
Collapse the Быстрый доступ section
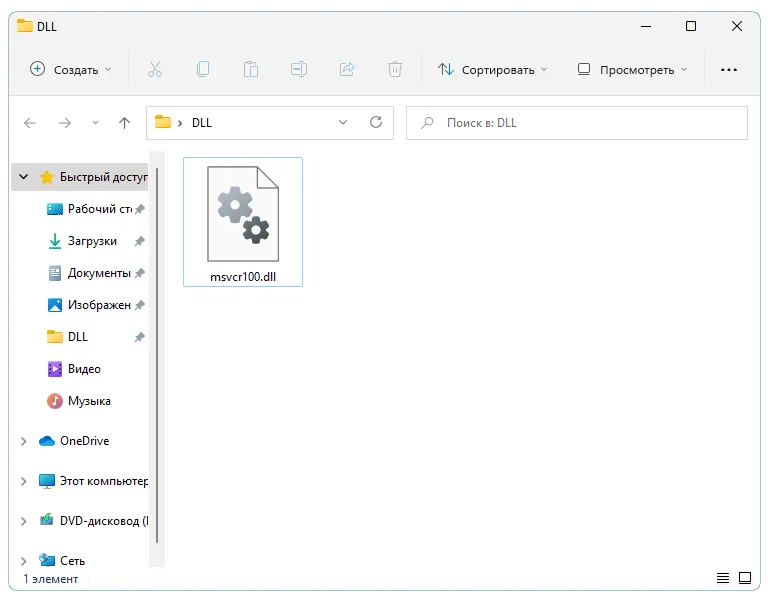click(x=24, y=176)
